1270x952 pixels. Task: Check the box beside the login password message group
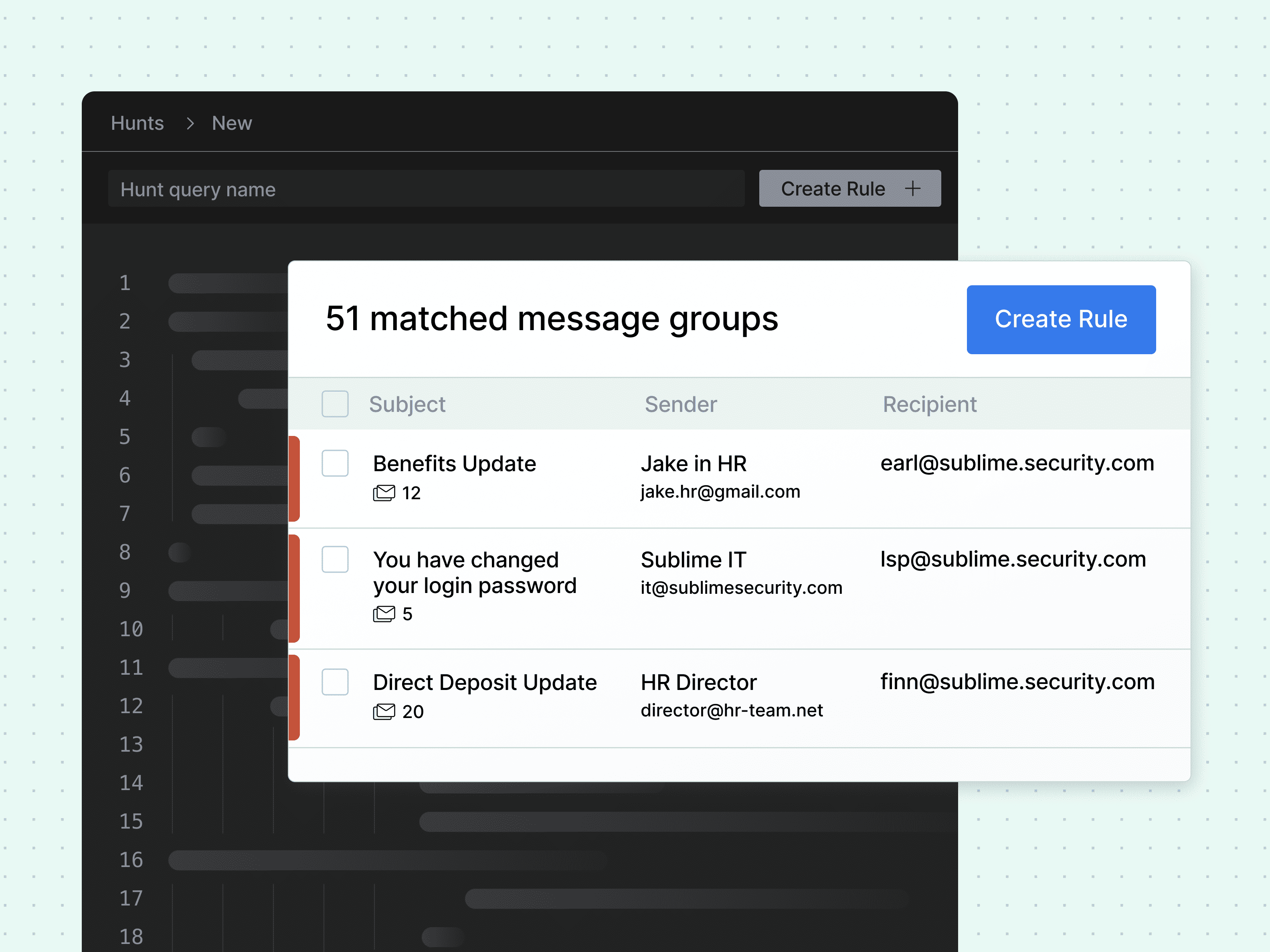coord(335,559)
